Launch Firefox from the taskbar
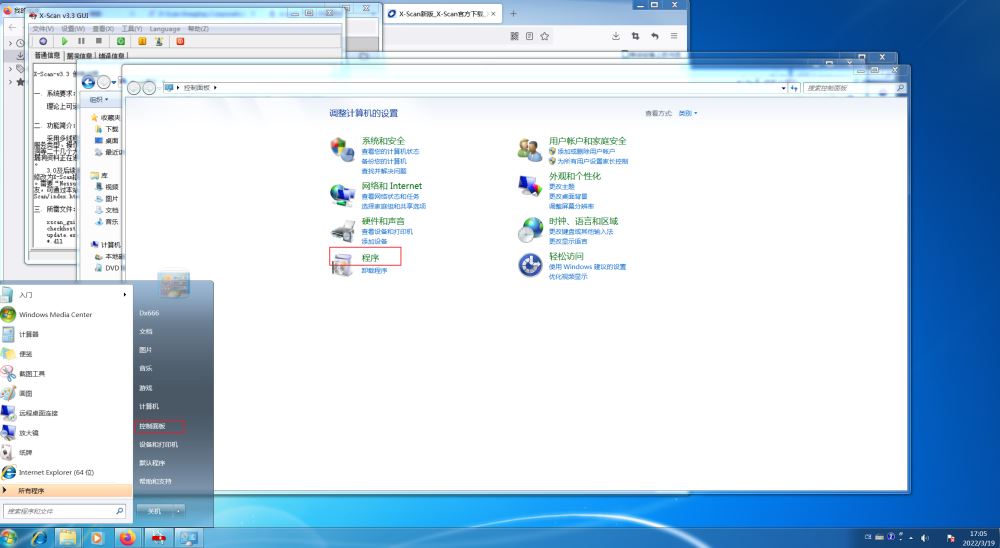 tap(127, 538)
